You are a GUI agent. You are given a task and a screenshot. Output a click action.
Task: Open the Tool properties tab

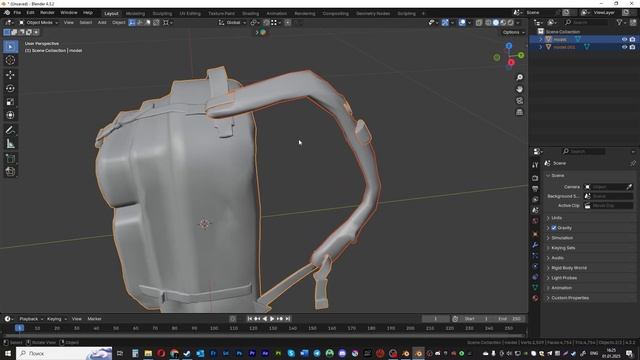pos(535,165)
